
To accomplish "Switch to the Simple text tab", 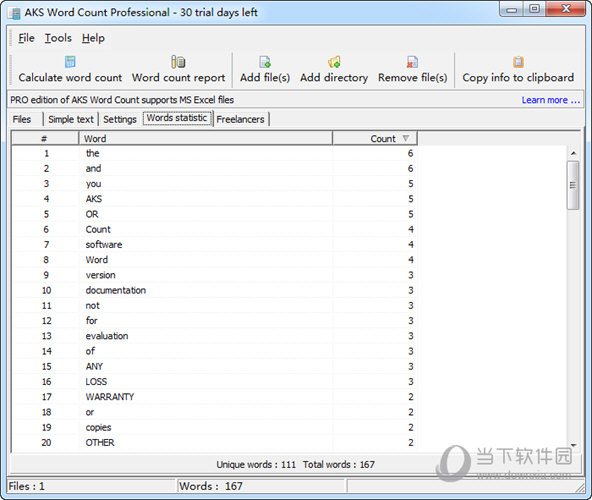I will [x=71, y=119].
